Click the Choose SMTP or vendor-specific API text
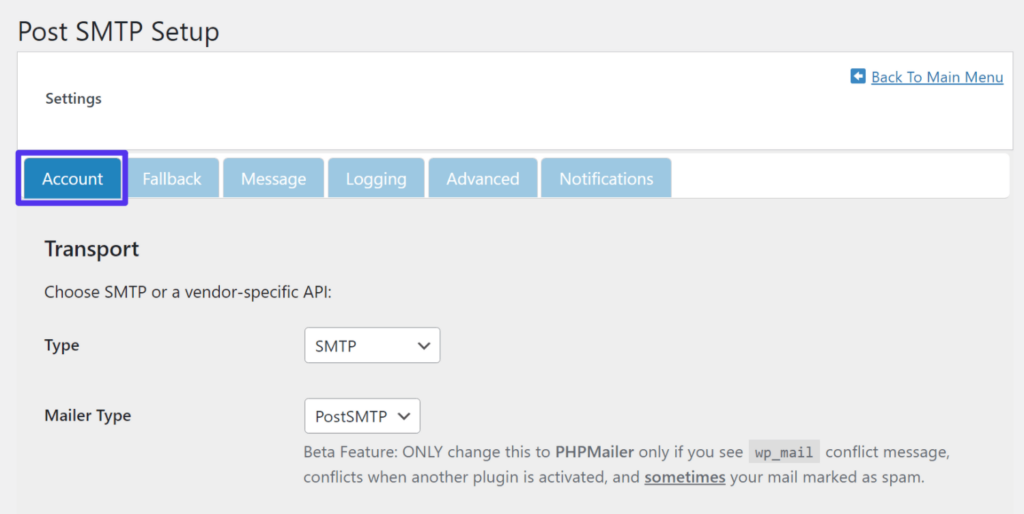Screen dimensions: 1024x514 [188, 293]
